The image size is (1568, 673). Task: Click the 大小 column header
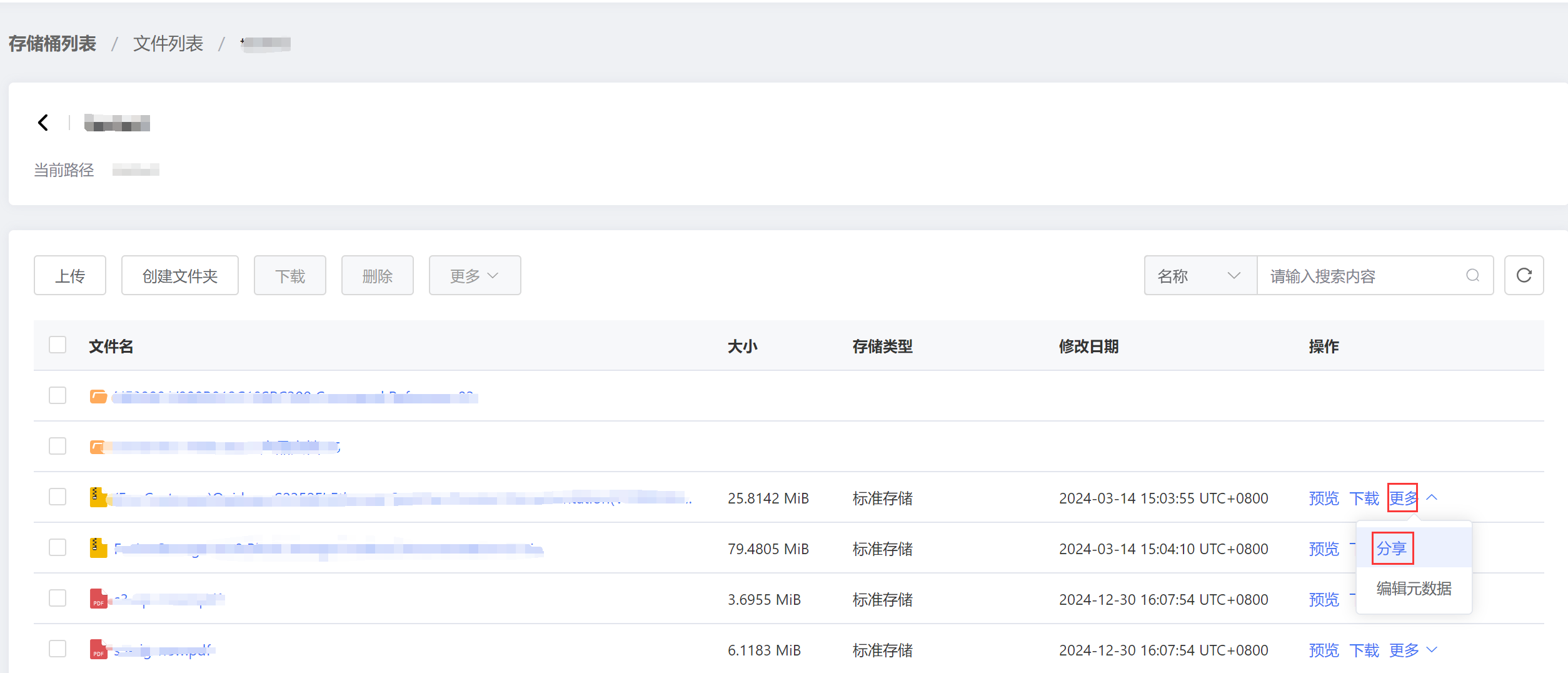click(x=742, y=347)
